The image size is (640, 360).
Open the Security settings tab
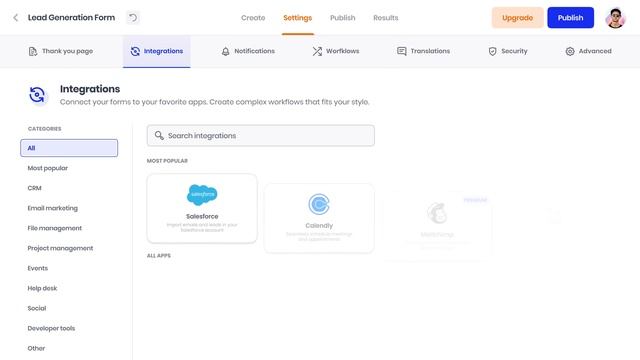(x=508, y=51)
